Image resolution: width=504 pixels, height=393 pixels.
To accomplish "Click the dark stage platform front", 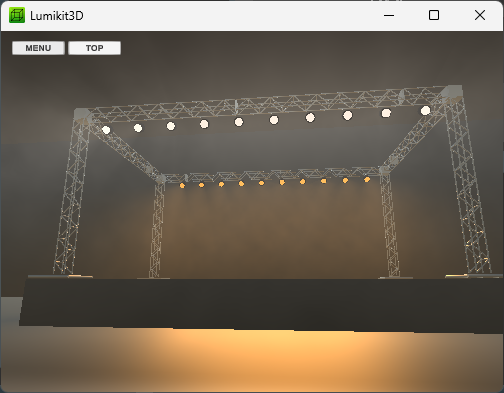I will coord(260,304).
